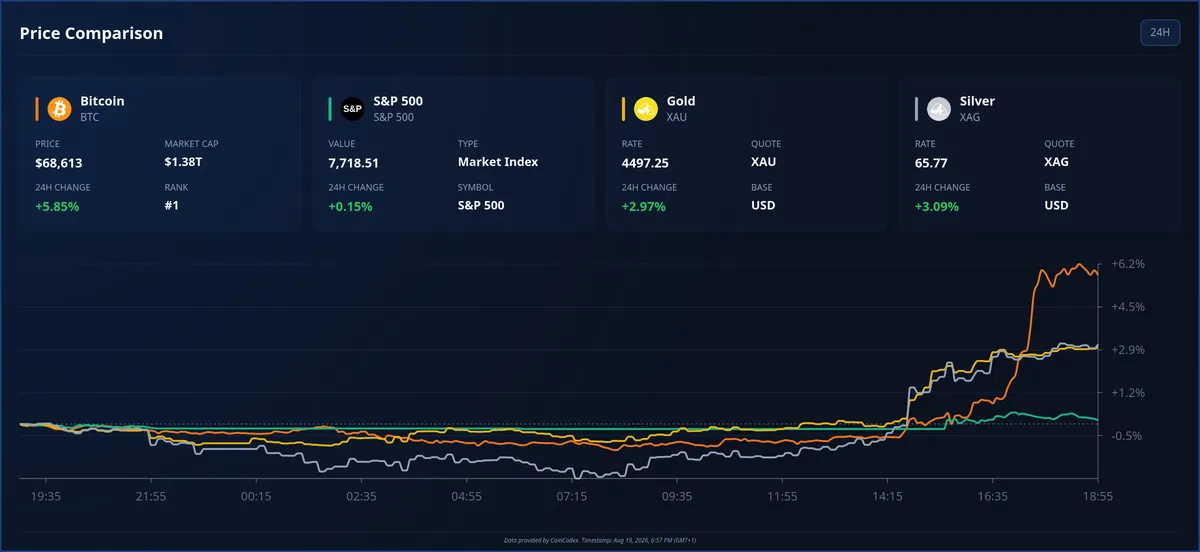
Task: Click Silver 24H change +3.09%
Action: (937, 206)
